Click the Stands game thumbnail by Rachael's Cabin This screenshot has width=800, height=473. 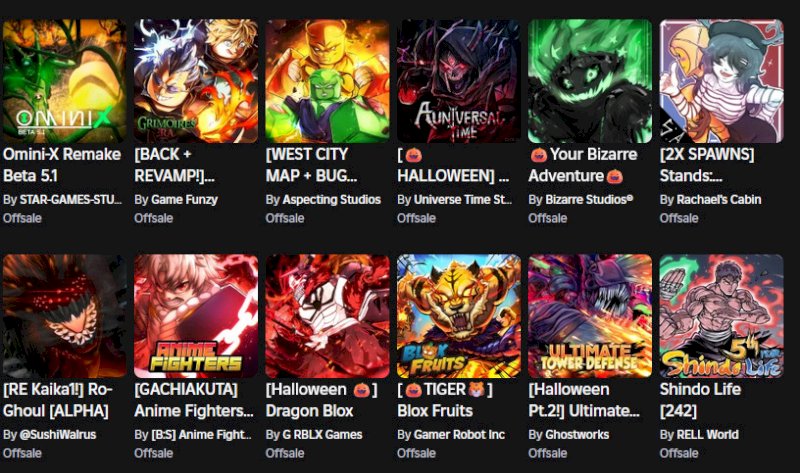click(x=721, y=81)
